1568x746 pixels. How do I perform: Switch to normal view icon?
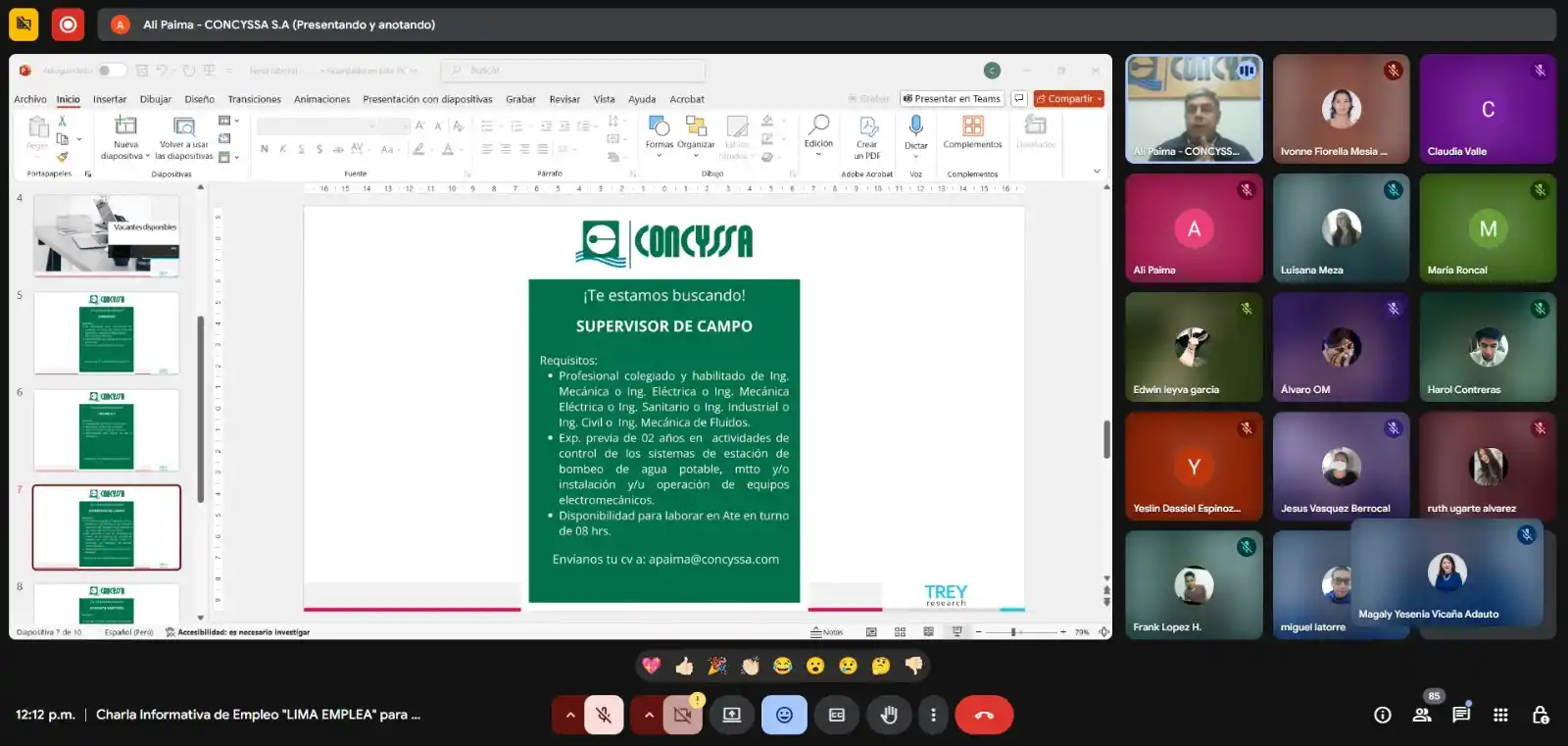(871, 632)
